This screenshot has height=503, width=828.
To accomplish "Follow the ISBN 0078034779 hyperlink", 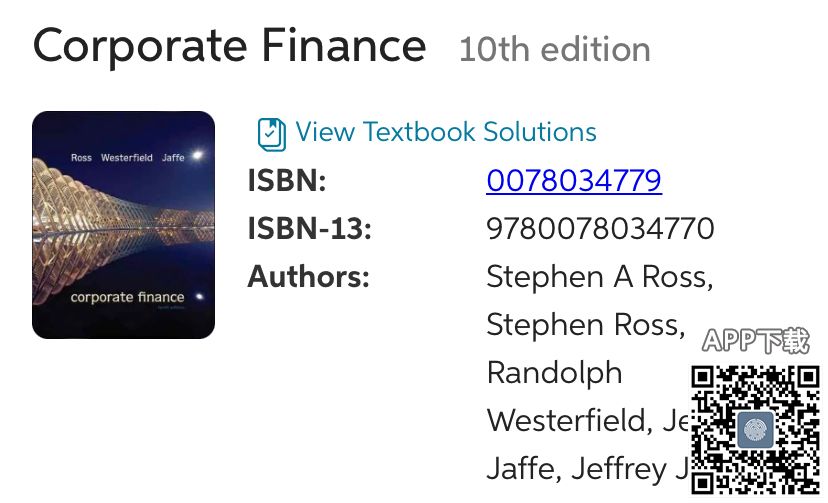I will coord(573,181).
